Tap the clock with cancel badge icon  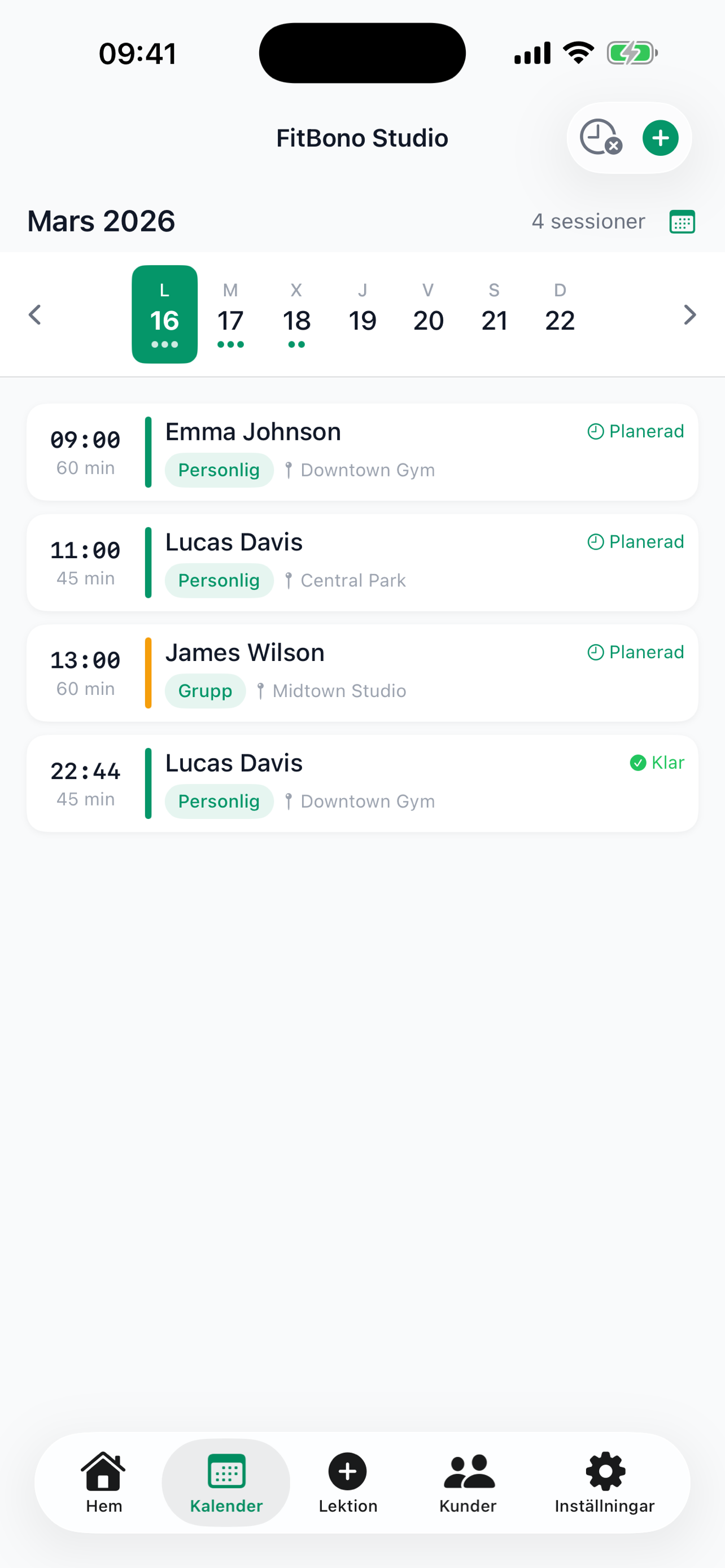click(x=600, y=138)
